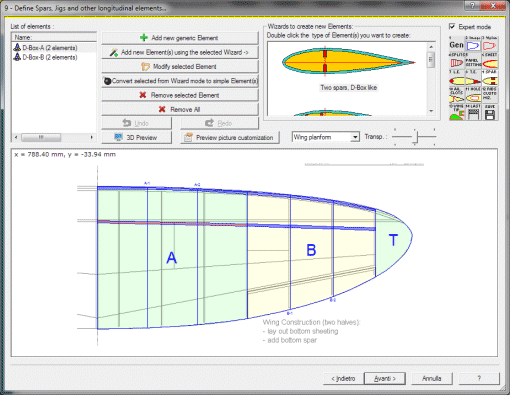Open the Gen step icon
Screen dimensions: 510x395
point(456,44)
